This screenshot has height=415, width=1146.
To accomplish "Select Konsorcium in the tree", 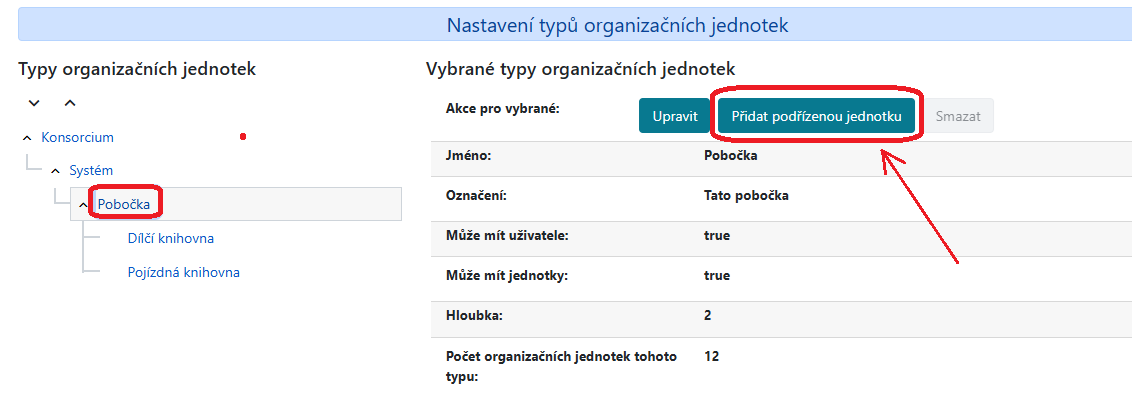I will pyautogui.click(x=77, y=137).
